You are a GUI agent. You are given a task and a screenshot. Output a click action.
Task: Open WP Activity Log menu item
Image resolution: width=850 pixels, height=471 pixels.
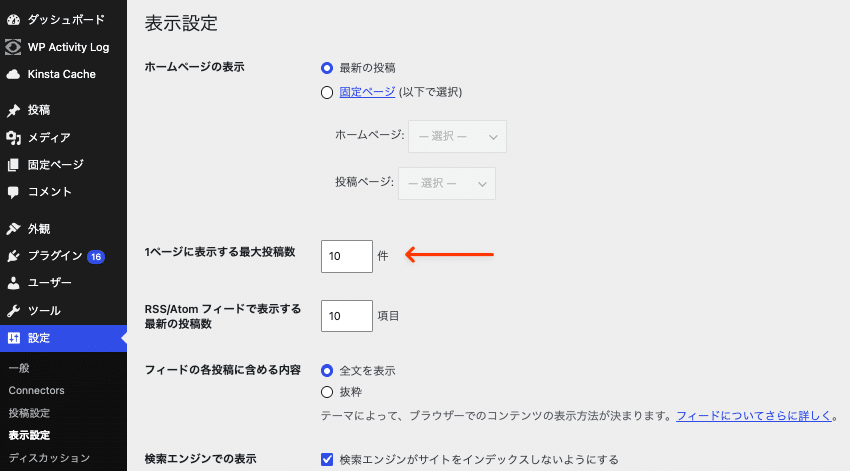point(63,47)
